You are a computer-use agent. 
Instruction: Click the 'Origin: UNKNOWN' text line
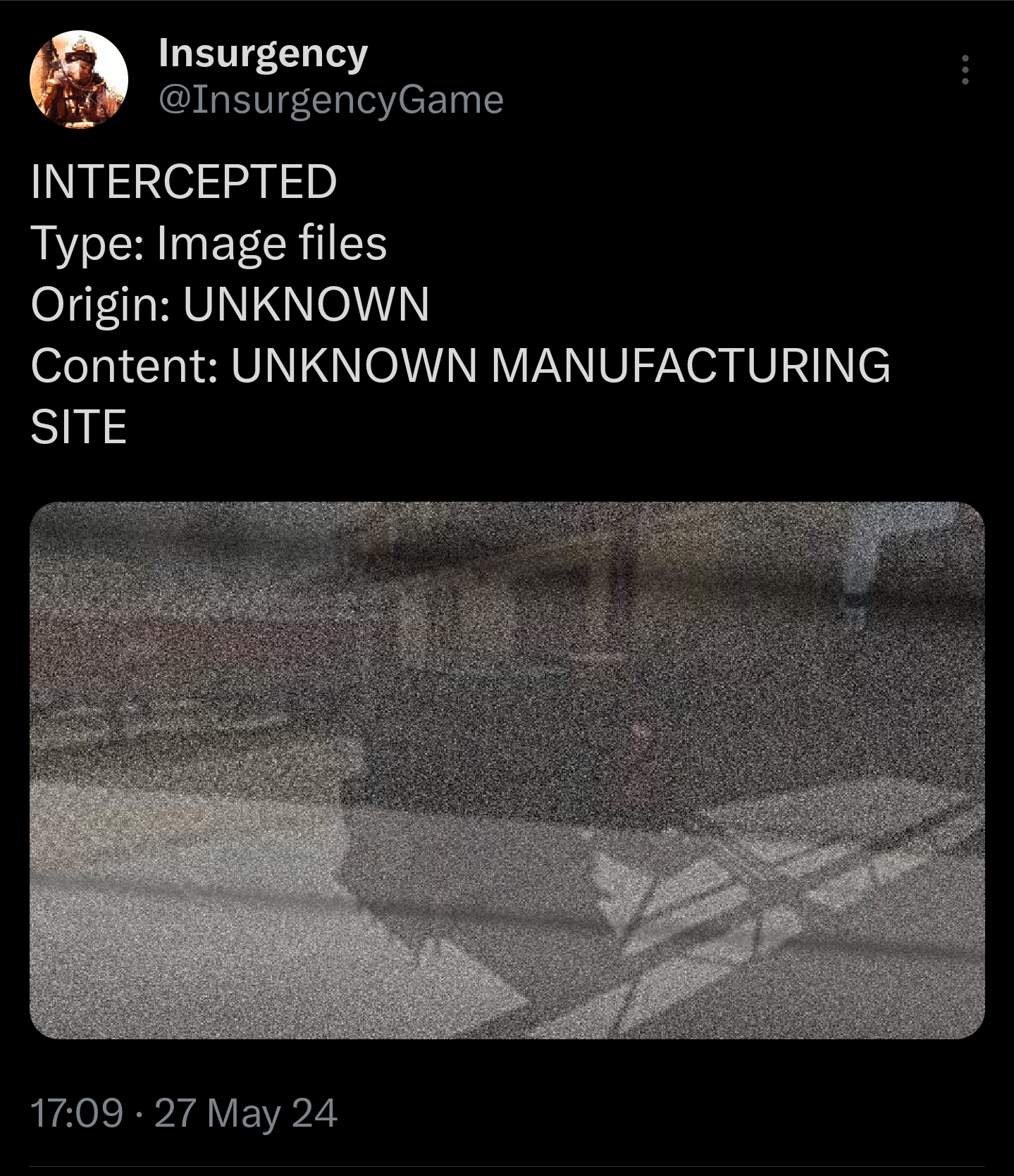pyautogui.click(x=230, y=304)
